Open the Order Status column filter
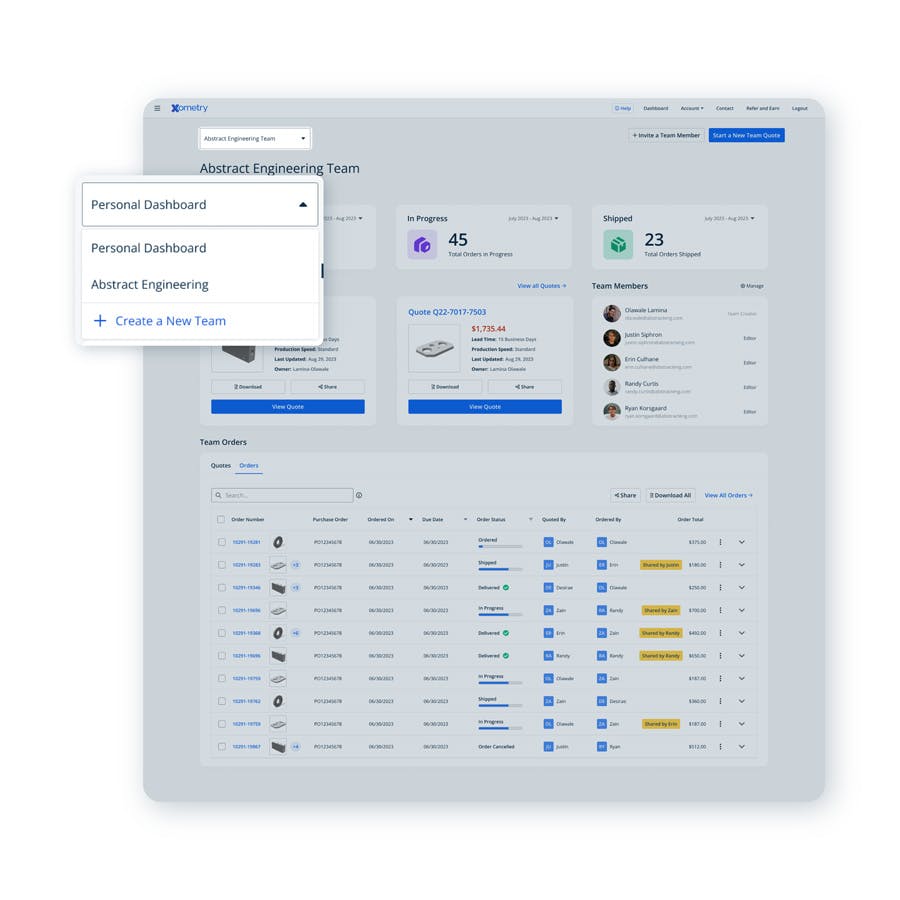Viewport: 900px width, 900px height. tap(530, 519)
